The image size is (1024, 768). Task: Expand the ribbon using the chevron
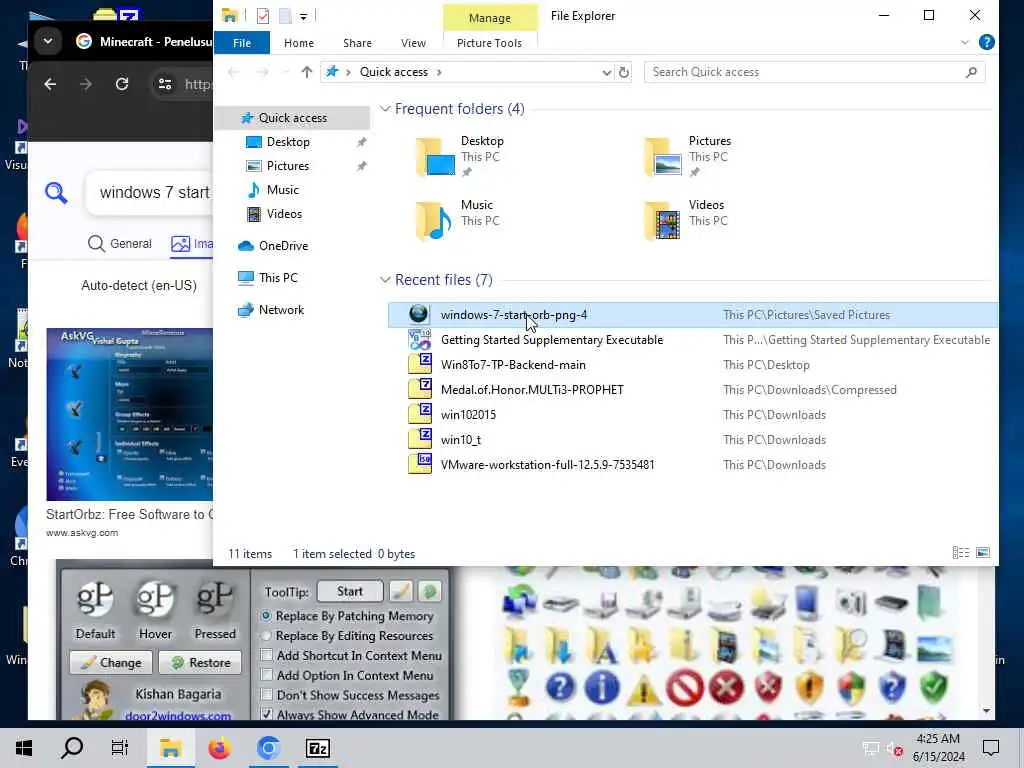[965, 42]
